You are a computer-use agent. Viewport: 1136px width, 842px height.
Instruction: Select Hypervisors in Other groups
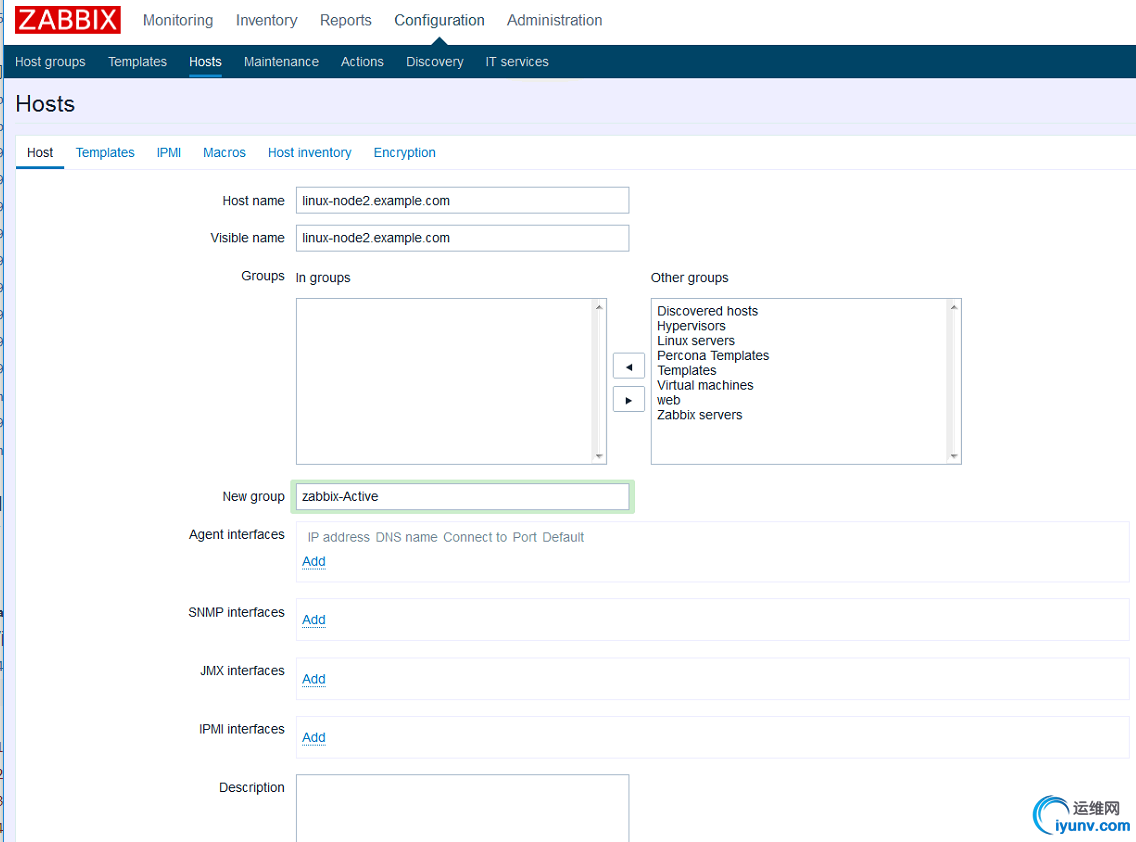pos(691,326)
